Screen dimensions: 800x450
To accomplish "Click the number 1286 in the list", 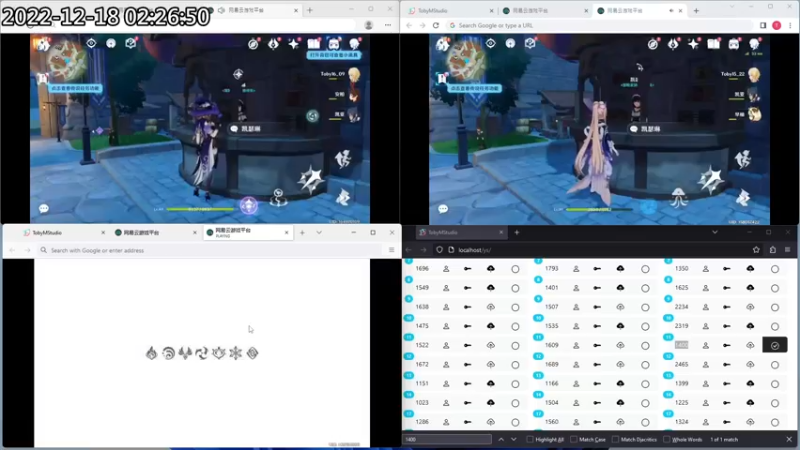I will pos(422,422).
